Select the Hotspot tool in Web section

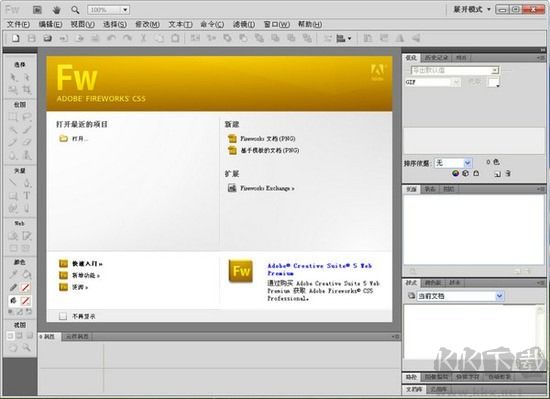coord(13,236)
